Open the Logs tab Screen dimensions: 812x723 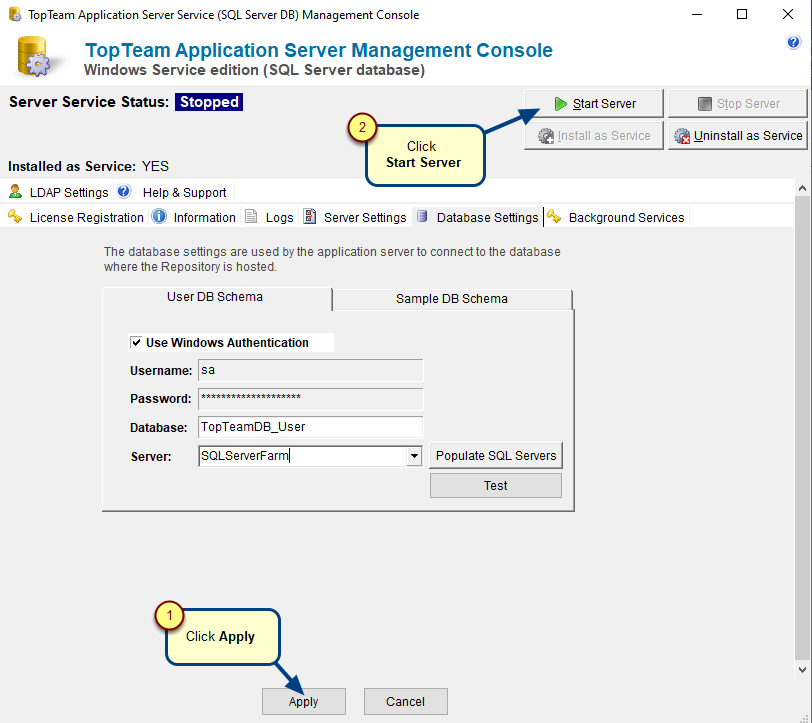click(270, 217)
